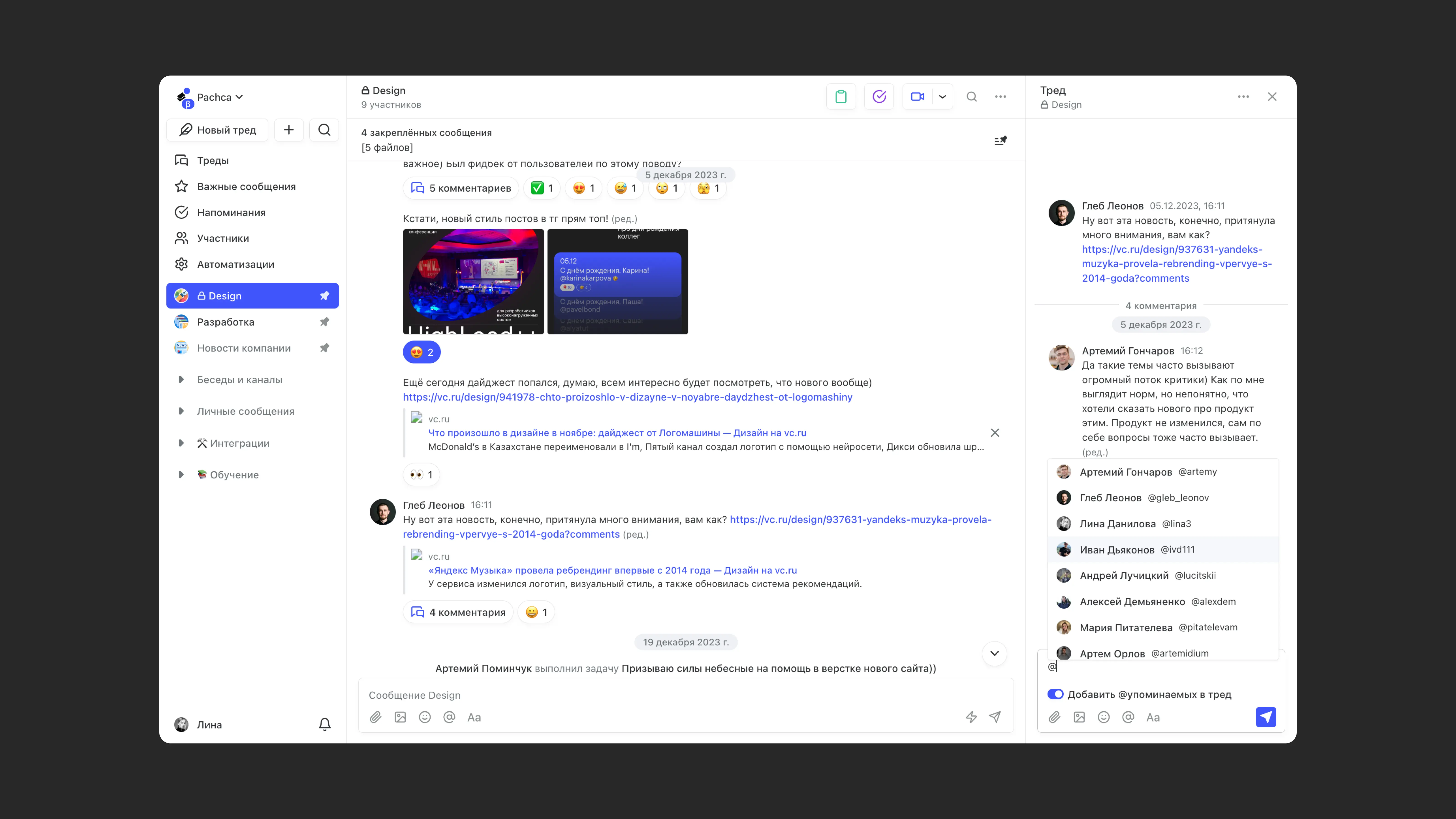Open the 5 комментариев thread button
The image size is (1456, 819).
point(461,188)
